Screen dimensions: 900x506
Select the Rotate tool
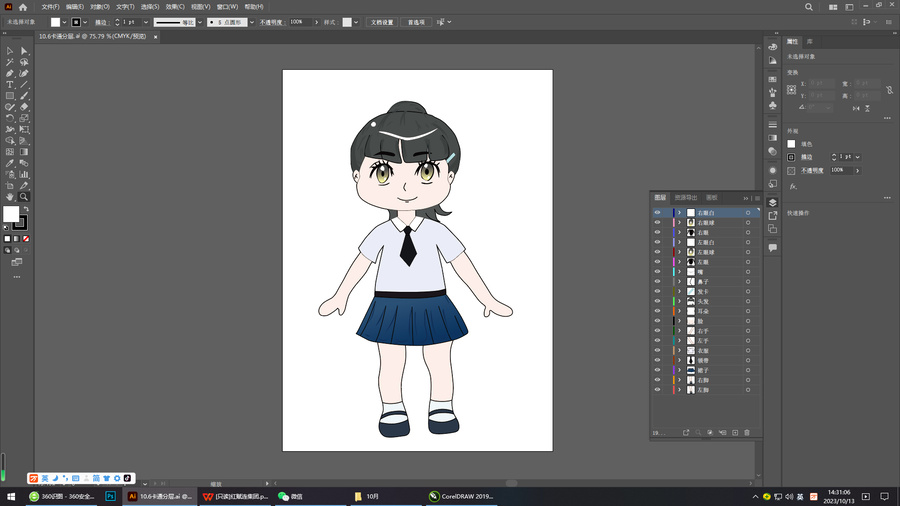click(x=10, y=118)
